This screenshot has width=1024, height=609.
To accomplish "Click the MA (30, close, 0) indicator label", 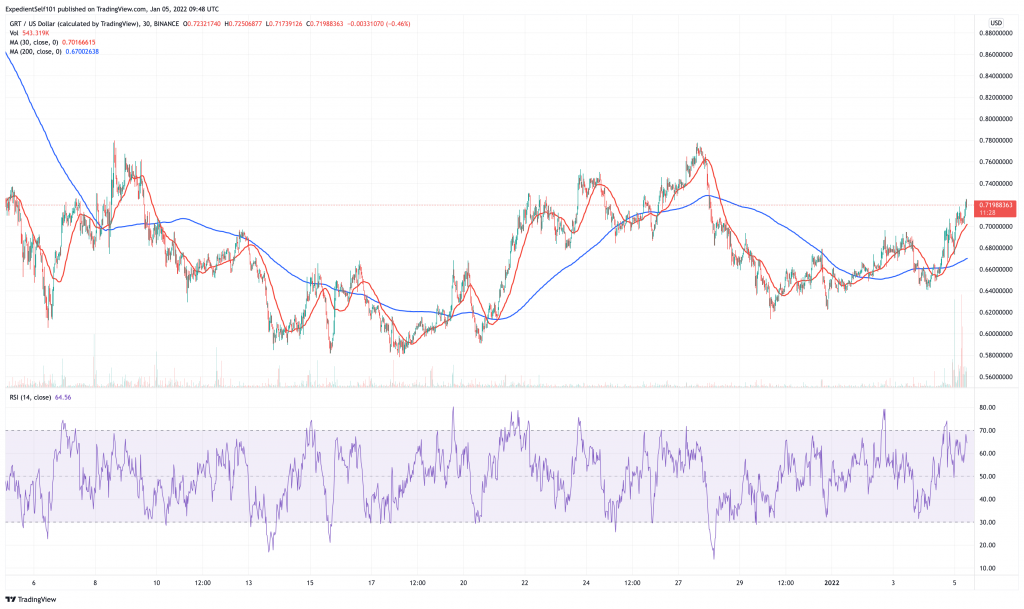I will click(x=34, y=42).
